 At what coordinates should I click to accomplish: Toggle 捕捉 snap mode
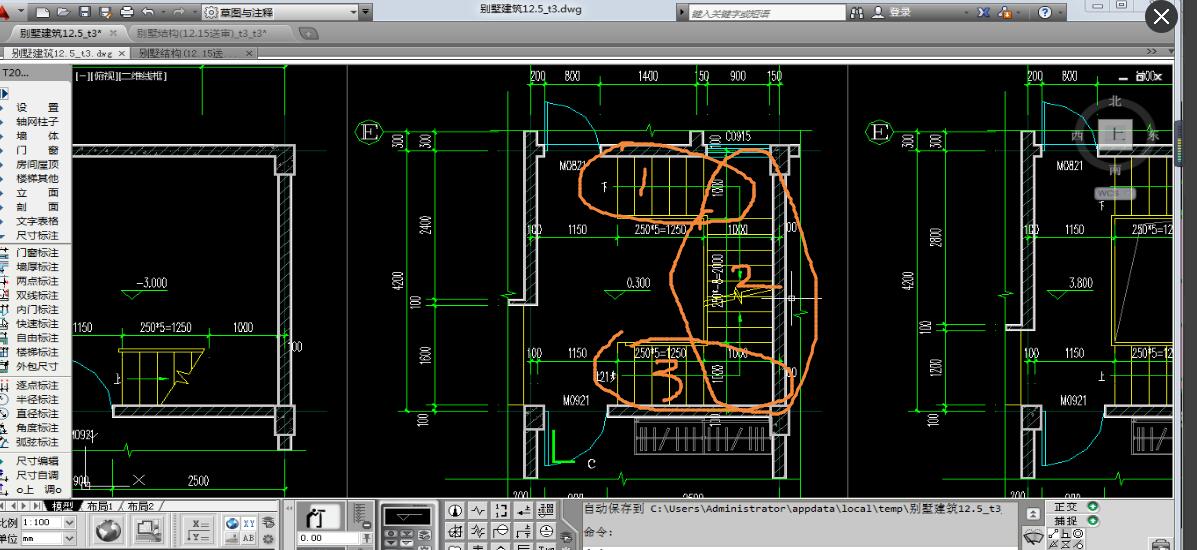(1066, 521)
